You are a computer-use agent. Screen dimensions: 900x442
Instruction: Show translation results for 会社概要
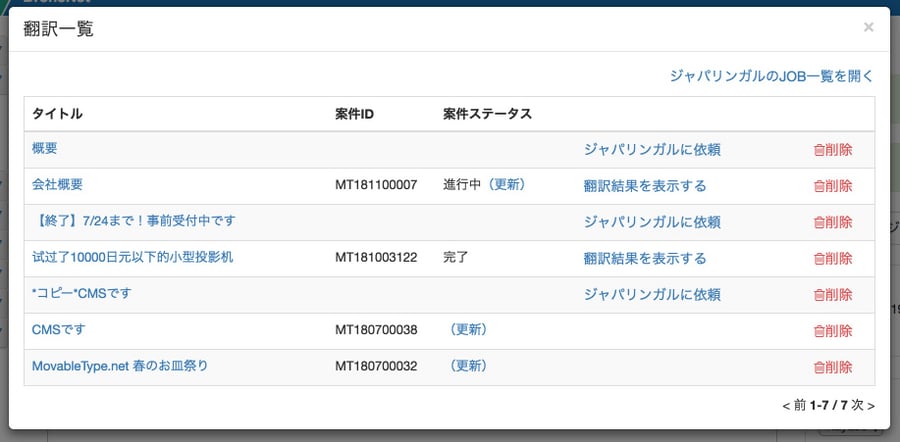pos(645,186)
